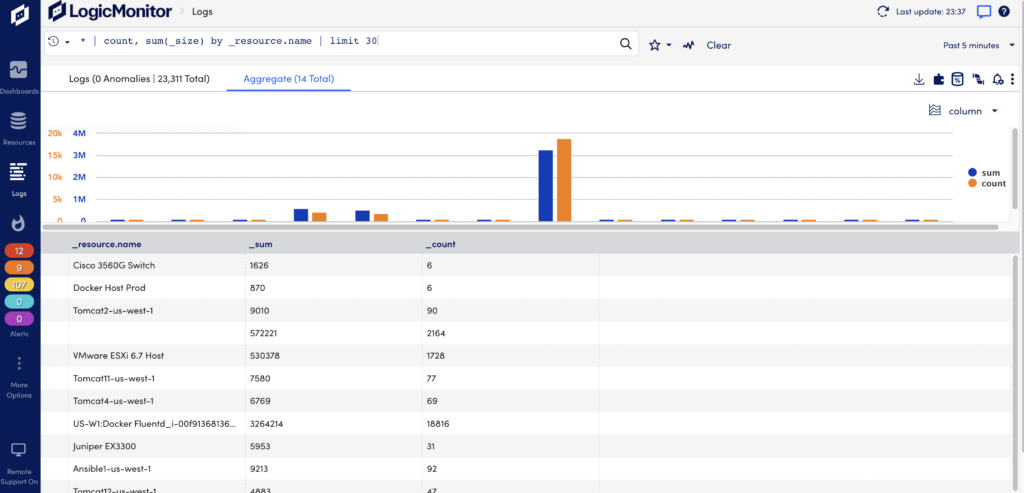
Task: Click the count value 18816
Action: coord(437,424)
